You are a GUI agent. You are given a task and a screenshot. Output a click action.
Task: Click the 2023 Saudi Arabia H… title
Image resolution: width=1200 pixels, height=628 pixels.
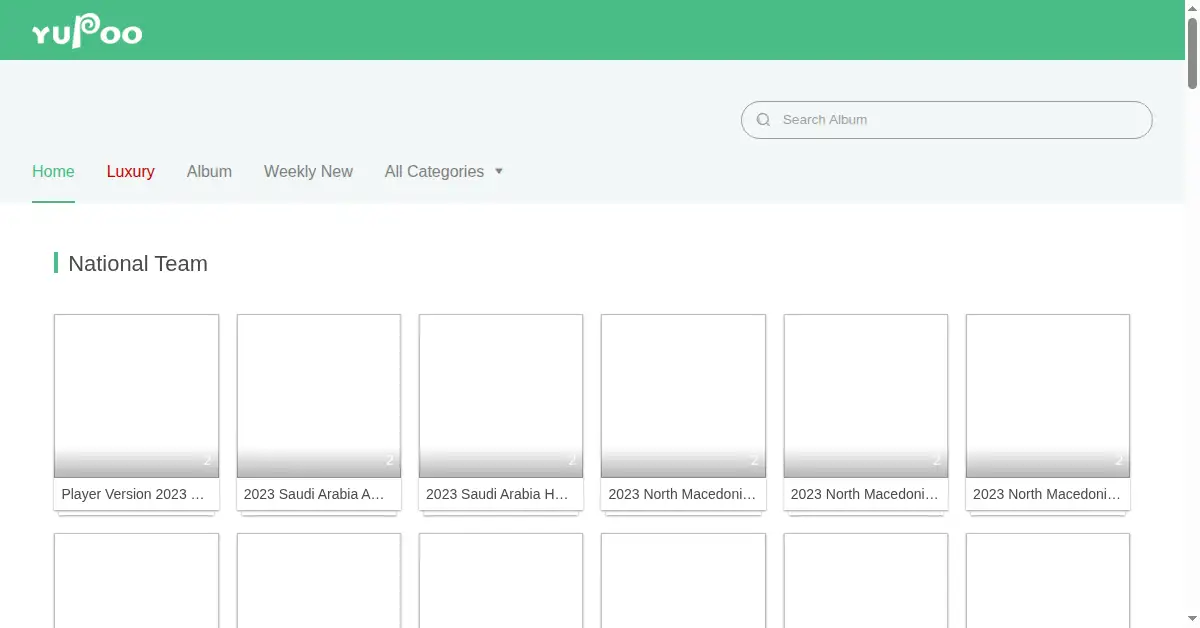point(498,494)
